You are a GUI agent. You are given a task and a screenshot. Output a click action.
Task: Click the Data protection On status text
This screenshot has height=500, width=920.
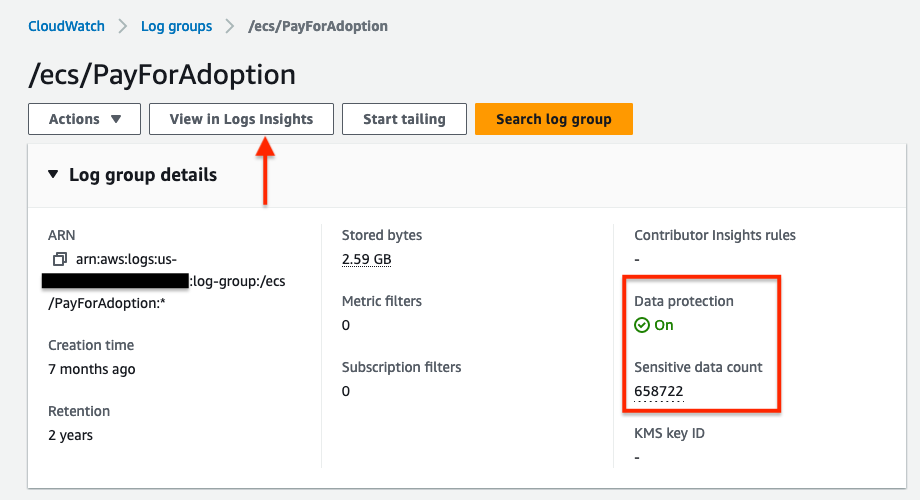[664, 325]
